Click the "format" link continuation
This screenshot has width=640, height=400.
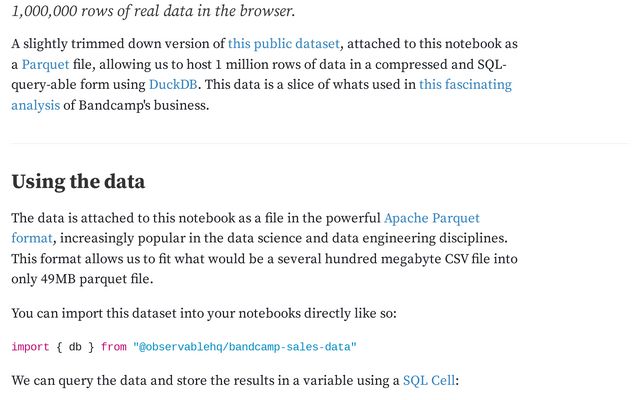pos(32,238)
